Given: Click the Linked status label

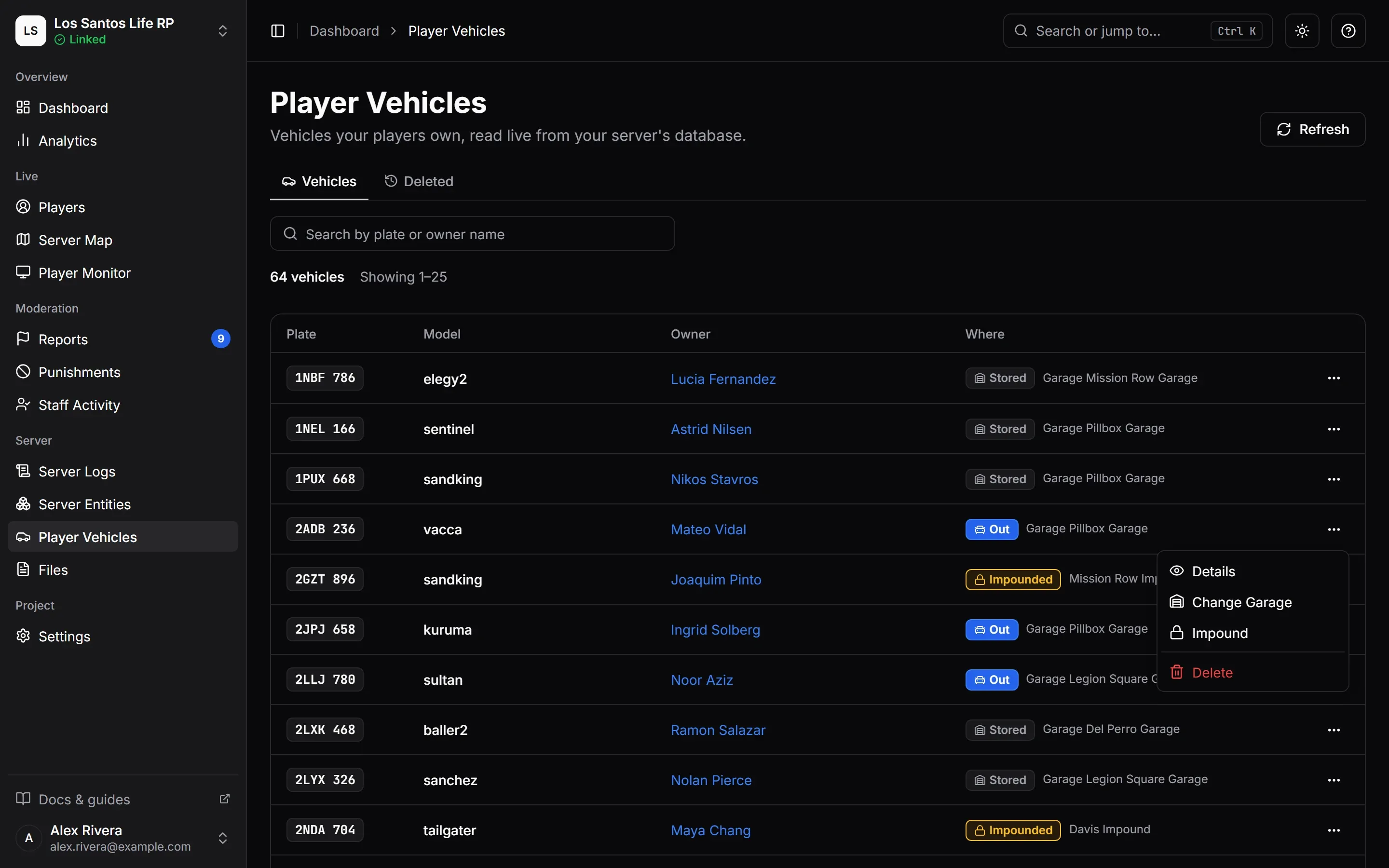Looking at the screenshot, I should click(81, 40).
